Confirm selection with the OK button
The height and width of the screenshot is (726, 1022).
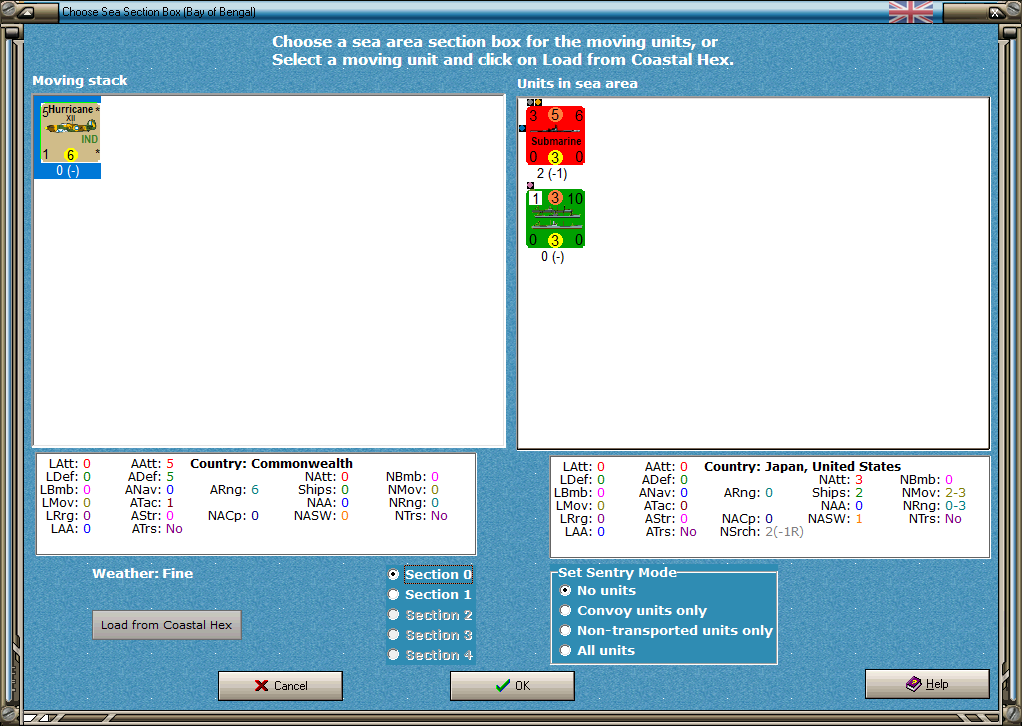point(512,686)
